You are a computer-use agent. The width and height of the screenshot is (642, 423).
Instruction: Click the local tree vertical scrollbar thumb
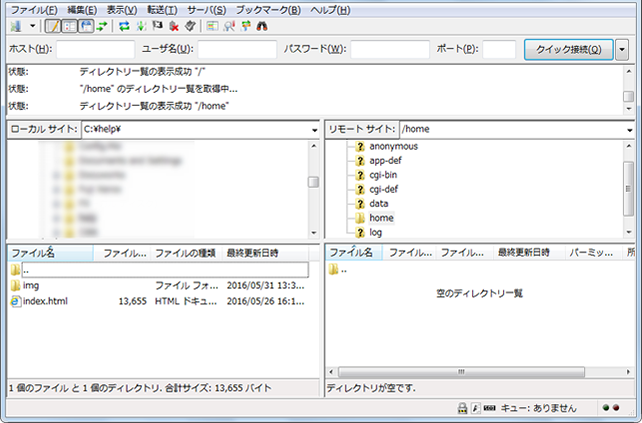tap(313, 182)
